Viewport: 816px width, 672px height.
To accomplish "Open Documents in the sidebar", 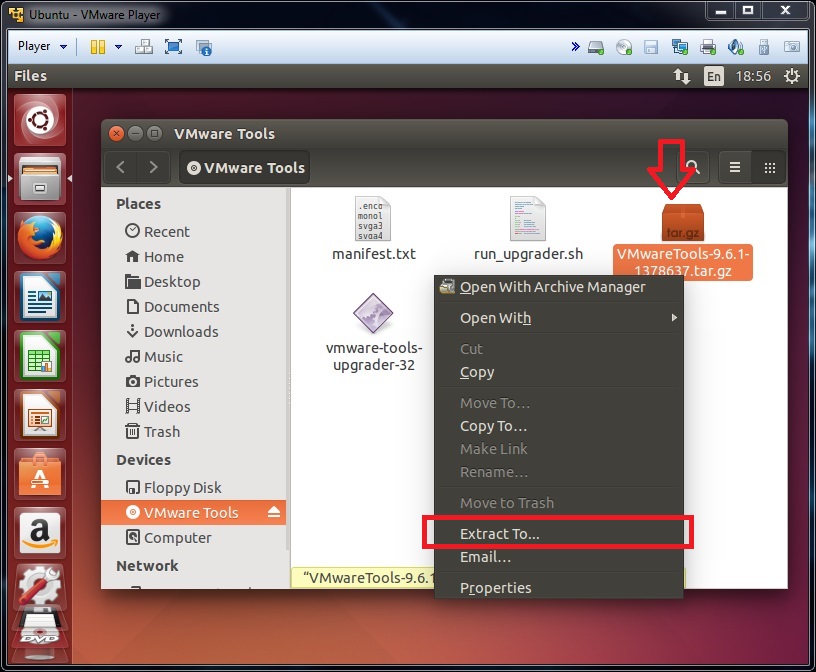I will [x=194, y=307].
